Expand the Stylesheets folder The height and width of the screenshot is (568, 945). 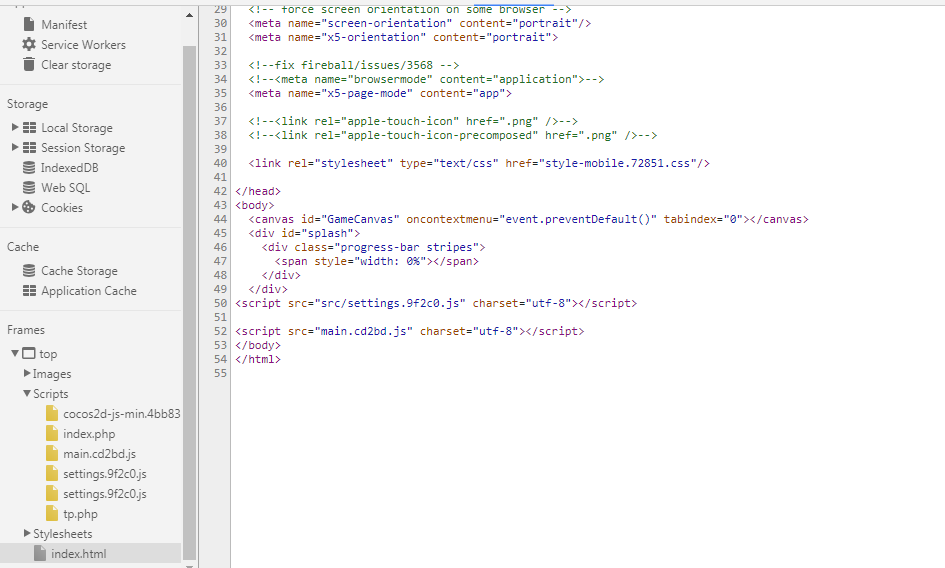coord(27,533)
